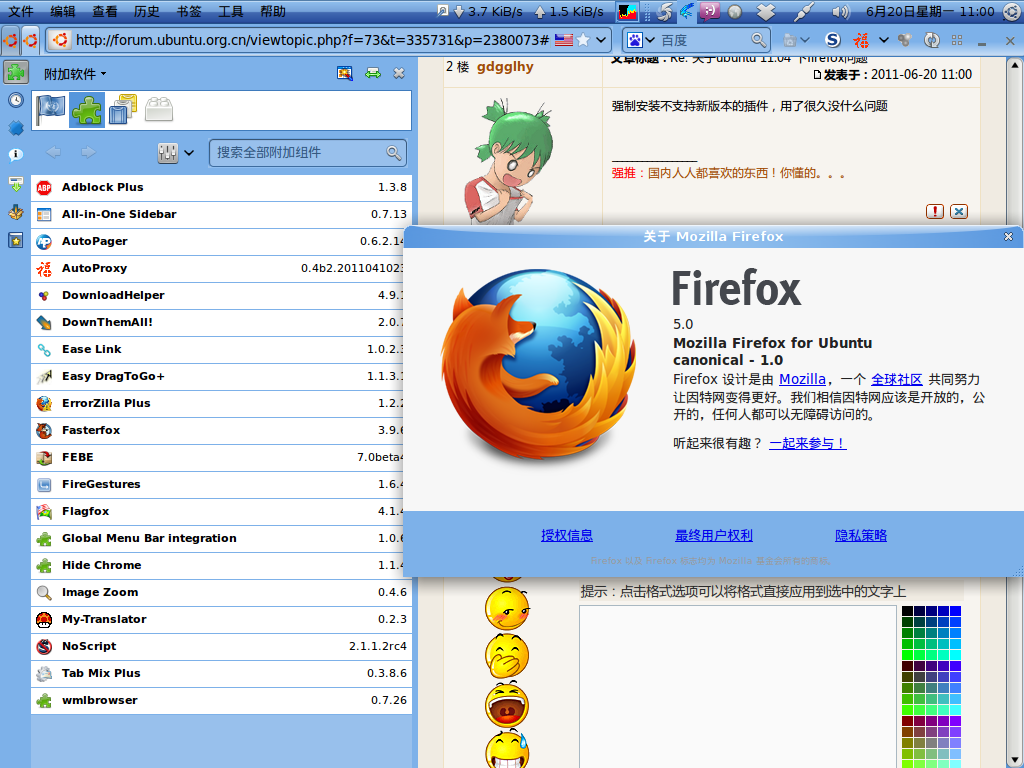Open the 编辑 menu
Viewport: 1024px width, 768px height.
pyautogui.click(x=63, y=11)
